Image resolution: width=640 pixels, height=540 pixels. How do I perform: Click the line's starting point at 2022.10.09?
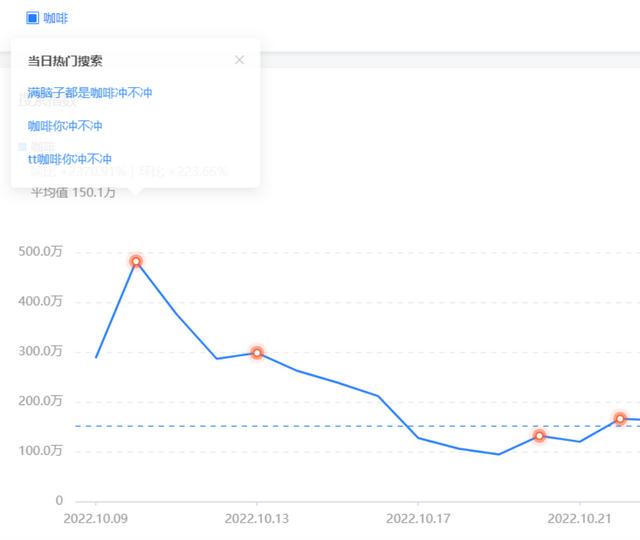[x=96, y=357]
